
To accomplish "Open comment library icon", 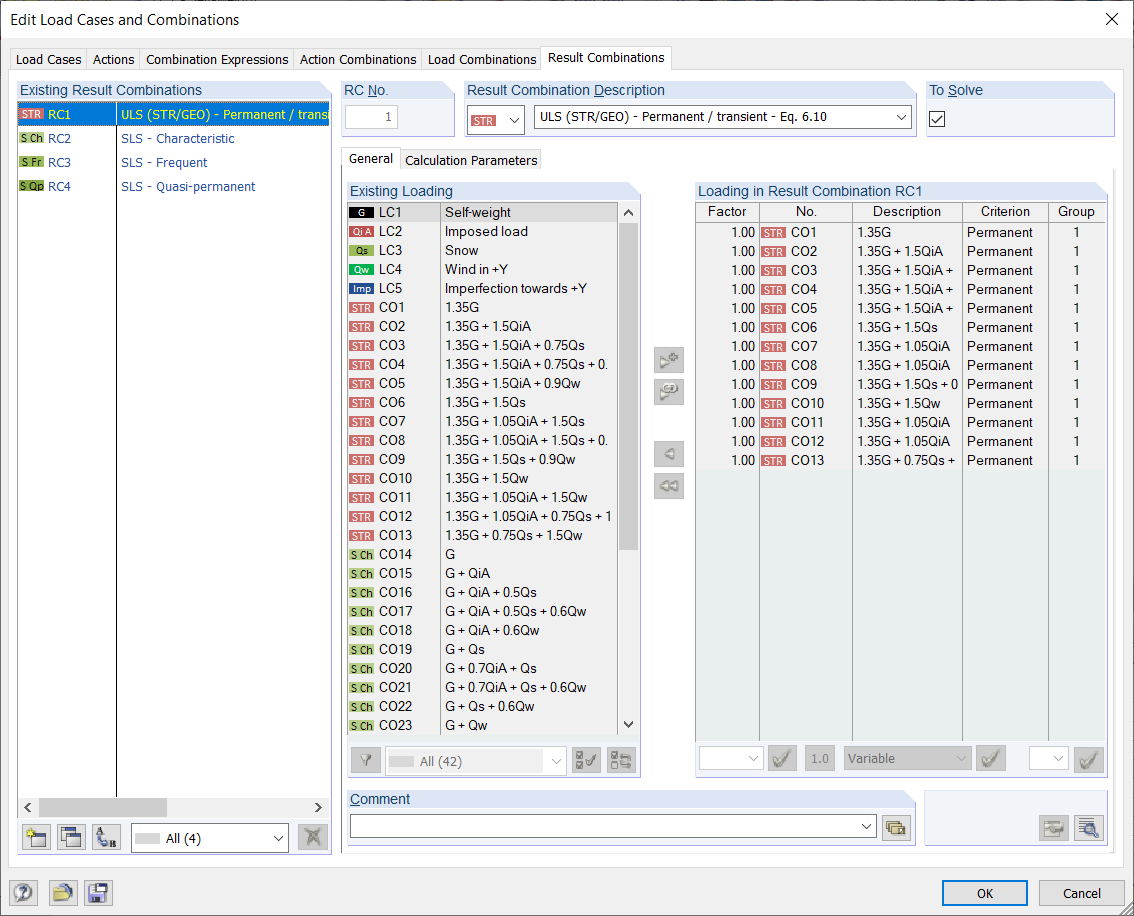I will point(896,828).
